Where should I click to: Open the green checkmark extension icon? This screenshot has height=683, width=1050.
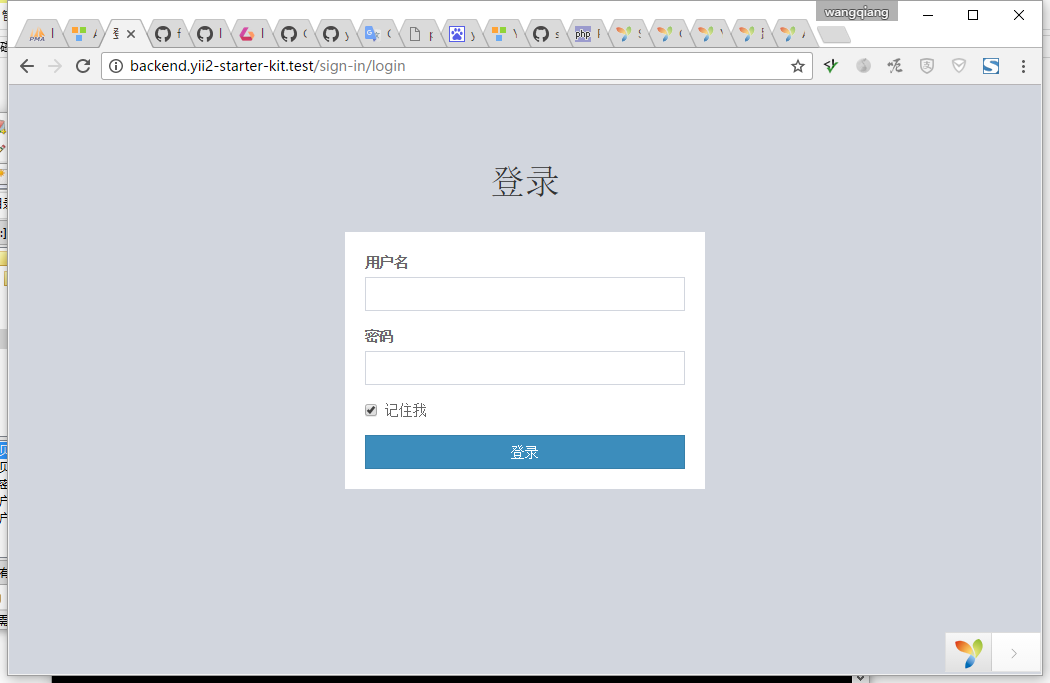[830, 66]
